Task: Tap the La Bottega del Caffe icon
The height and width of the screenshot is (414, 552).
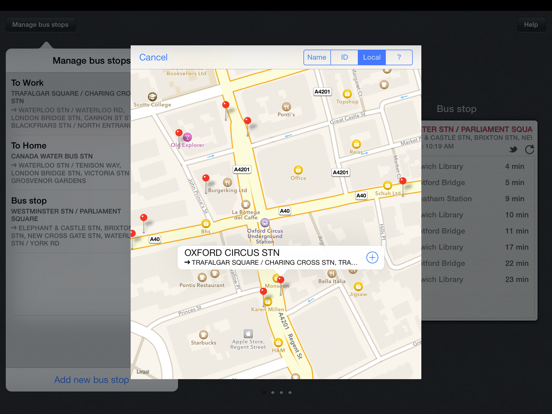Action: (245, 204)
